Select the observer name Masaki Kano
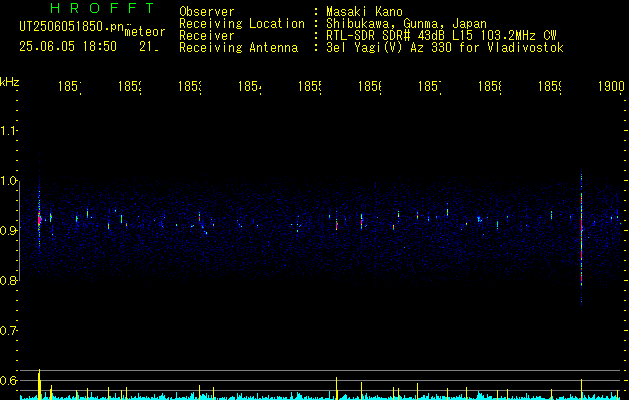 pos(364,12)
